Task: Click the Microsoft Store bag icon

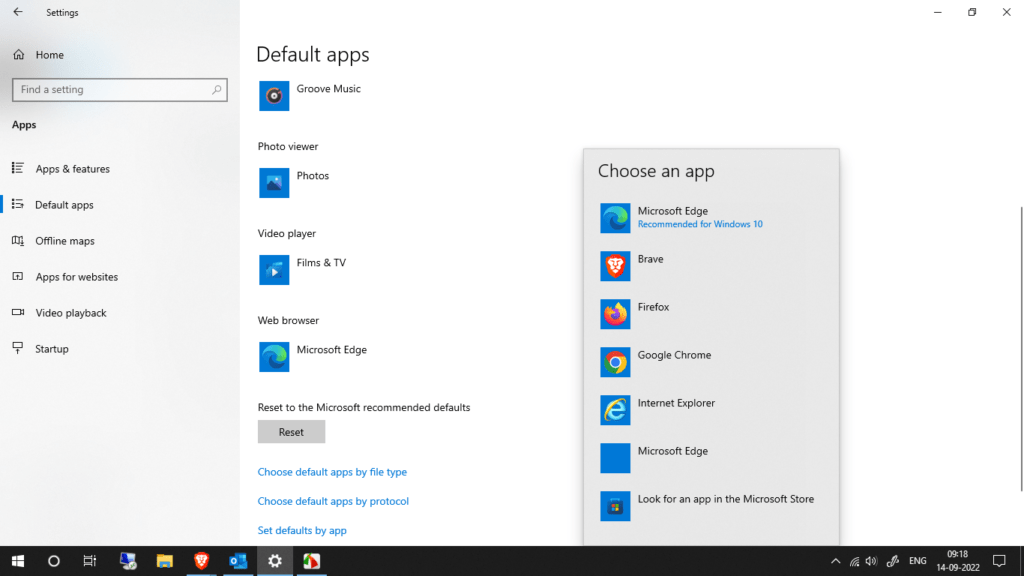Action: tap(615, 506)
